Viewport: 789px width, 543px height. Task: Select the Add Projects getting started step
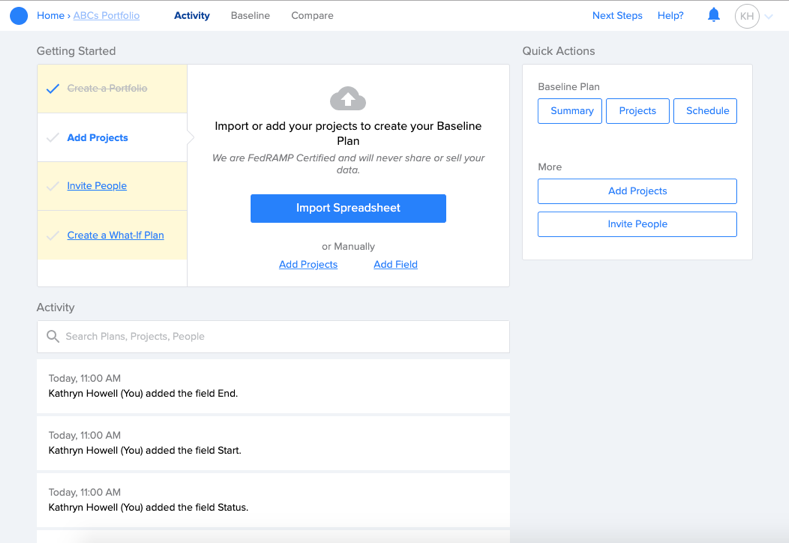click(x=112, y=137)
